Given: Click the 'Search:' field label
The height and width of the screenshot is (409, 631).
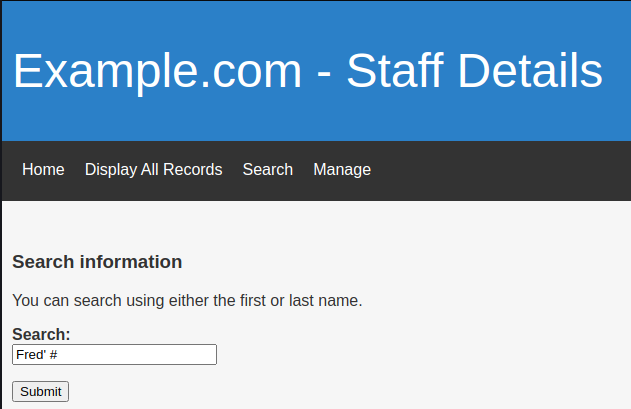Looking at the screenshot, I should (x=41, y=334).
